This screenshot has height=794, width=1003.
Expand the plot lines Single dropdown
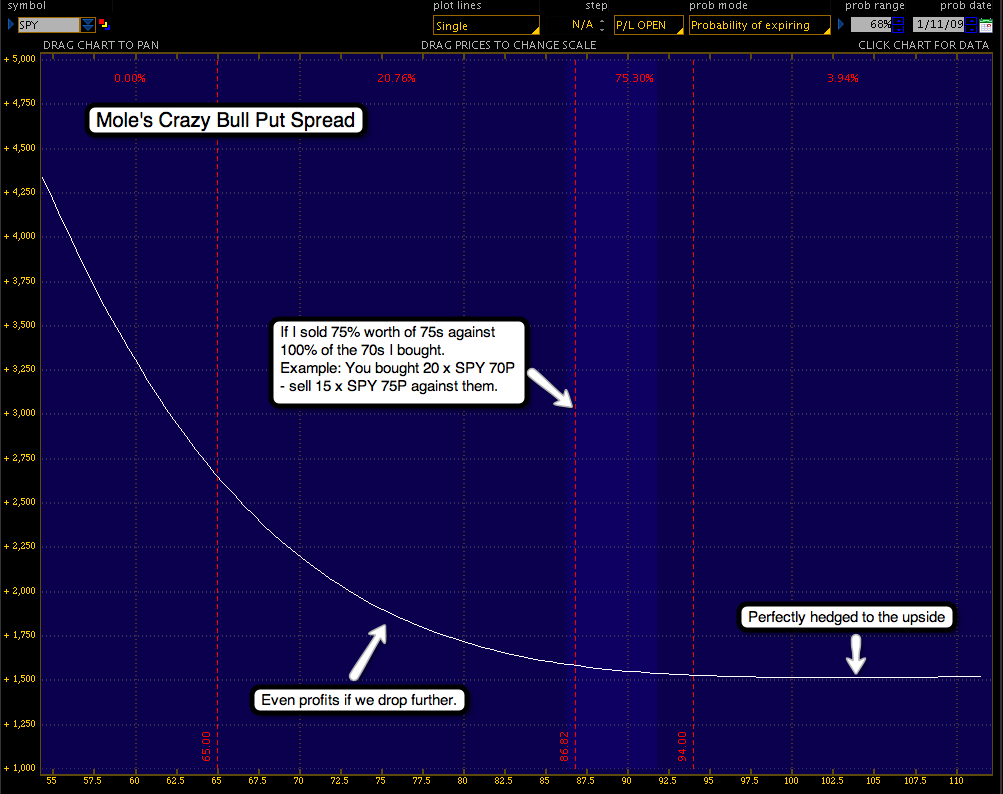(486, 25)
